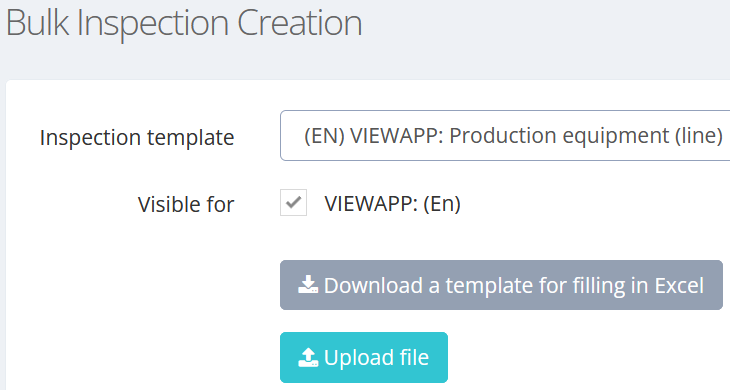Click the Bulk Inspection Creation page heading

click(x=184, y=22)
